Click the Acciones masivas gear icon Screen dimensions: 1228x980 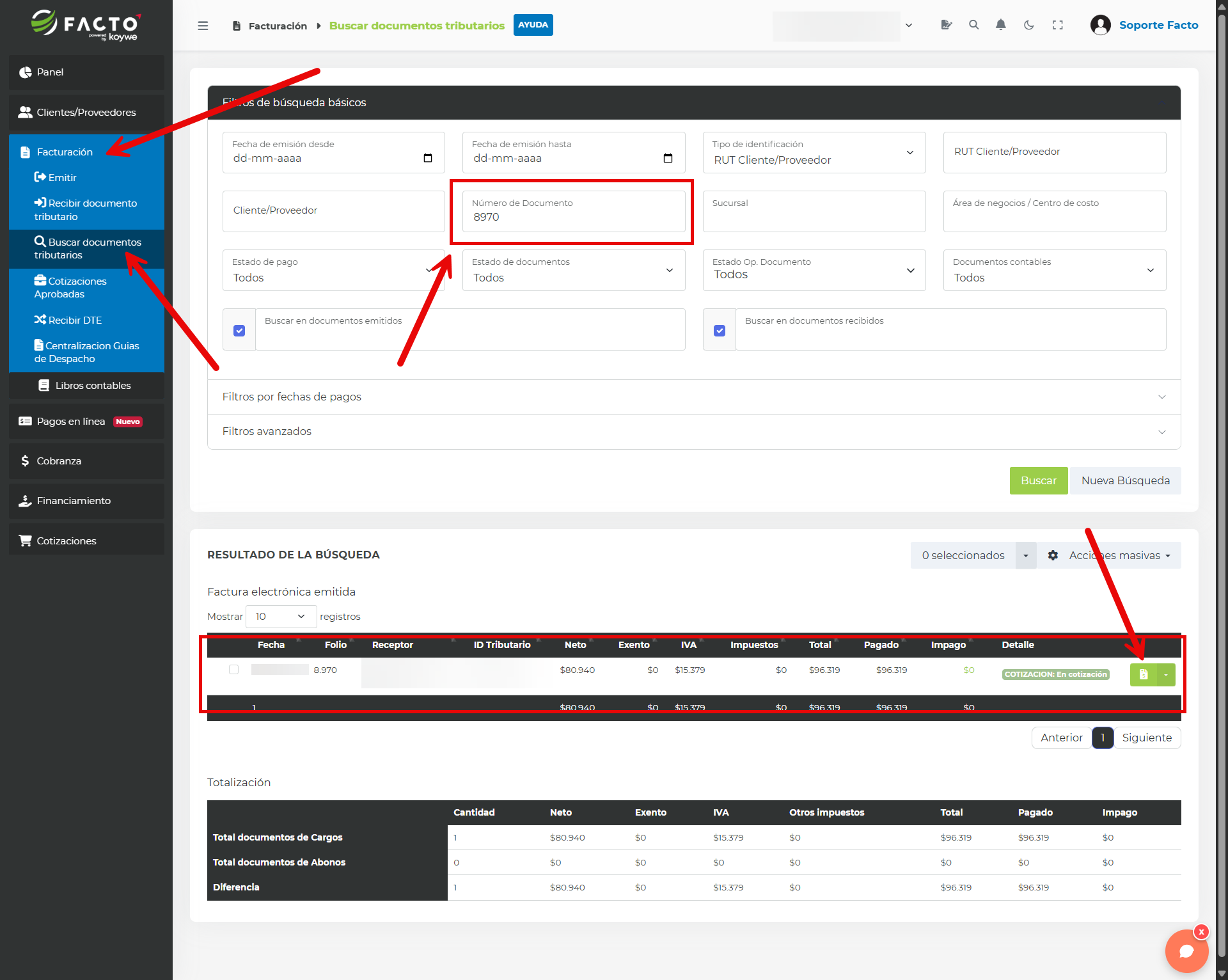point(1053,555)
